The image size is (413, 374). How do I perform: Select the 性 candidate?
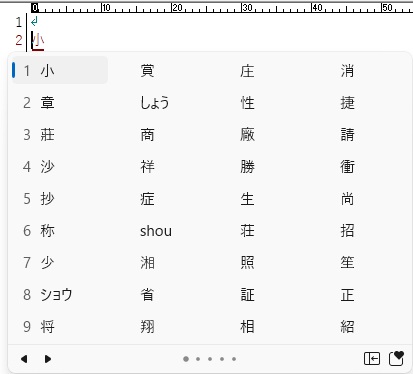(247, 103)
